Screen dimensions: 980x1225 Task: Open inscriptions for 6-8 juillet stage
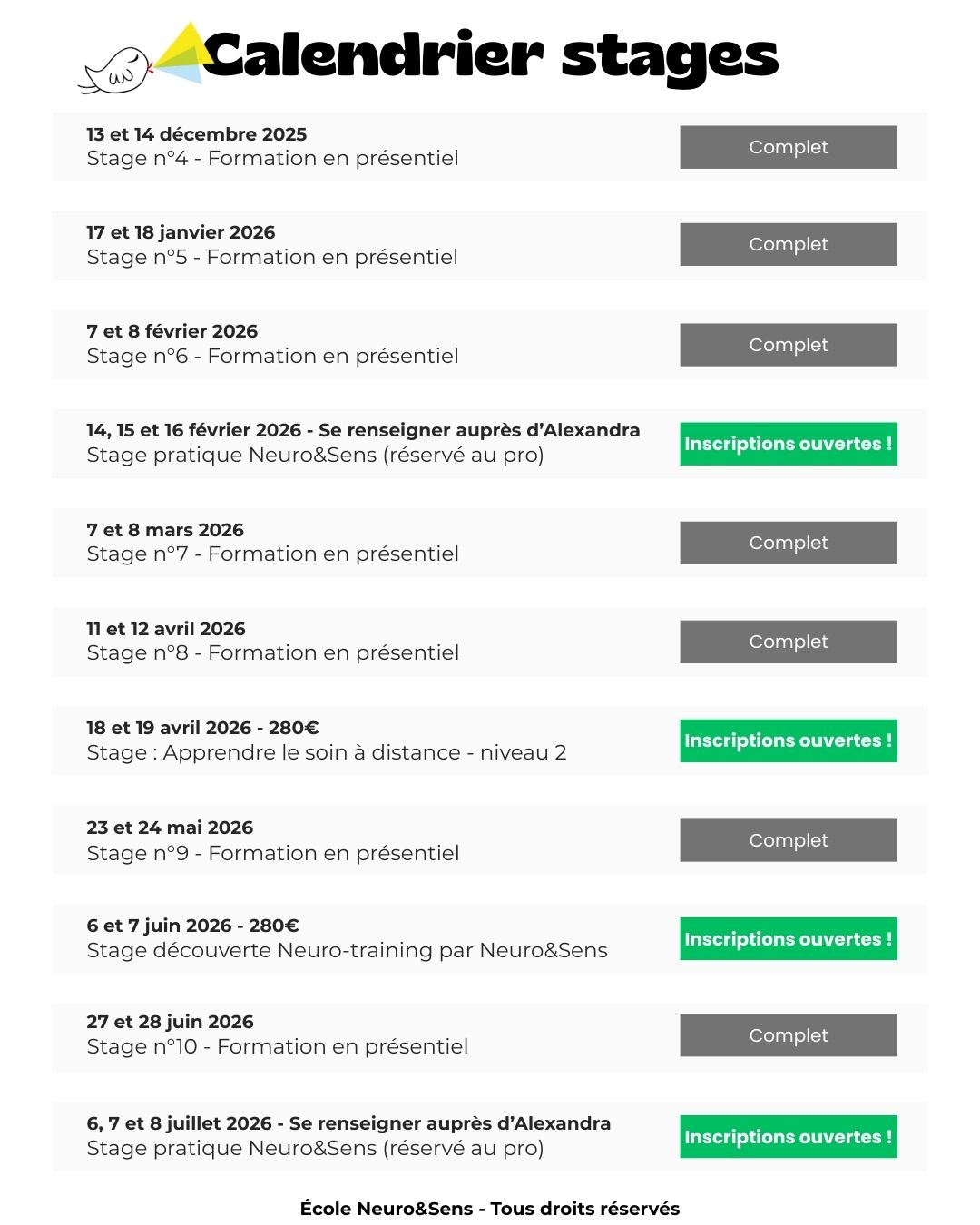point(788,1137)
